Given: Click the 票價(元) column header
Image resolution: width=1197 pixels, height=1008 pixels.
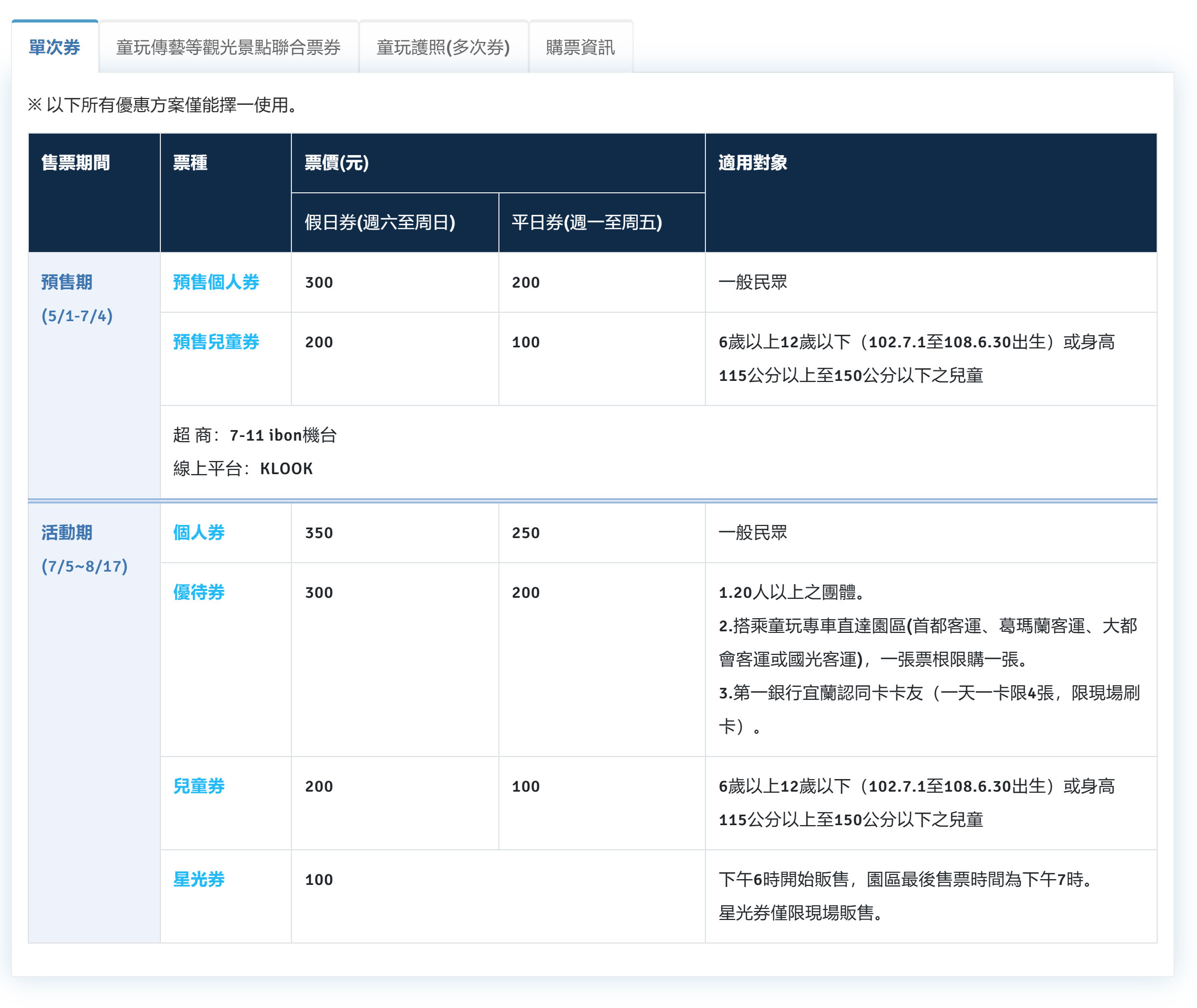Looking at the screenshot, I should (336, 163).
